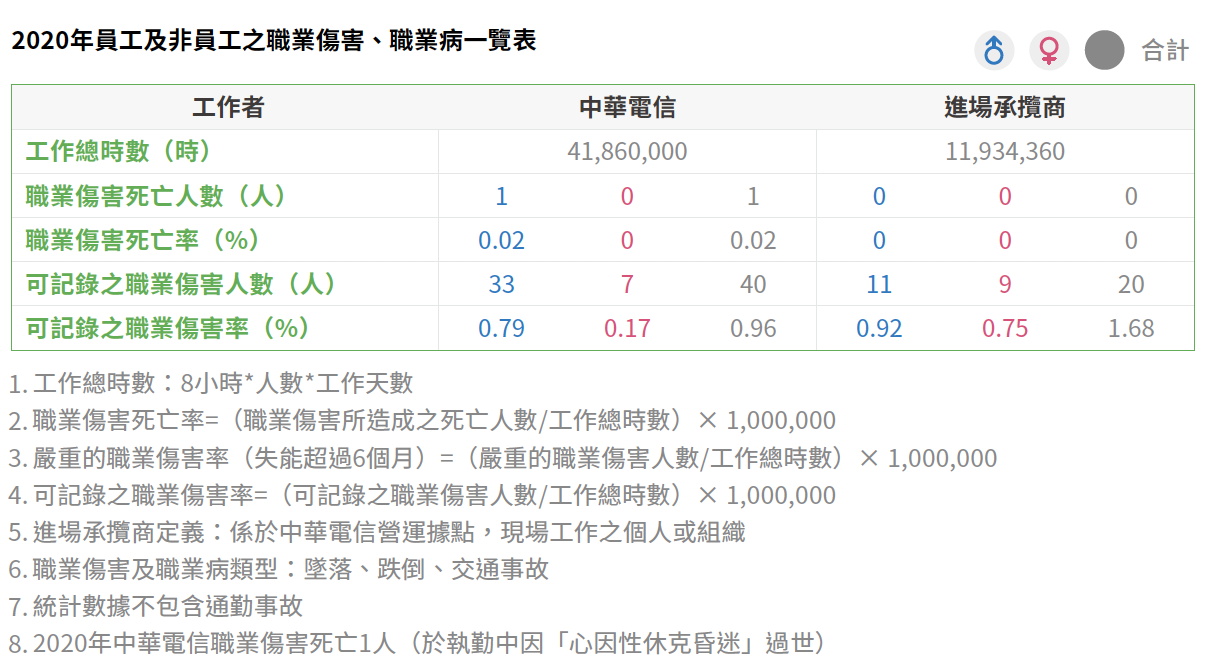Click the gray total value 20
The width and height of the screenshot is (1226, 662).
[x=1131, y=284]
